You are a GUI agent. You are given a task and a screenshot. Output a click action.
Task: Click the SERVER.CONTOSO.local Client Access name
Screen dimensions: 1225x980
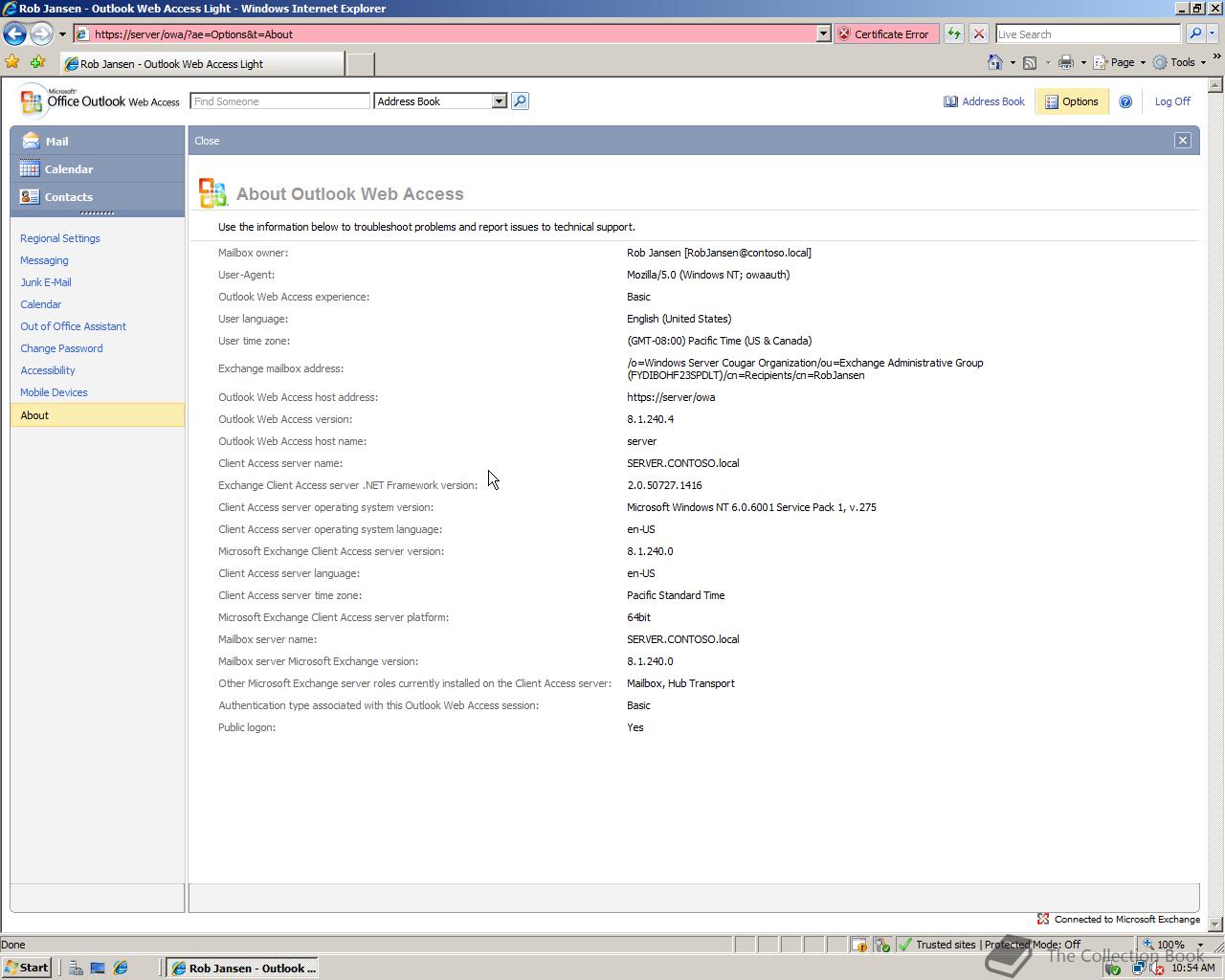pos(683,463)
